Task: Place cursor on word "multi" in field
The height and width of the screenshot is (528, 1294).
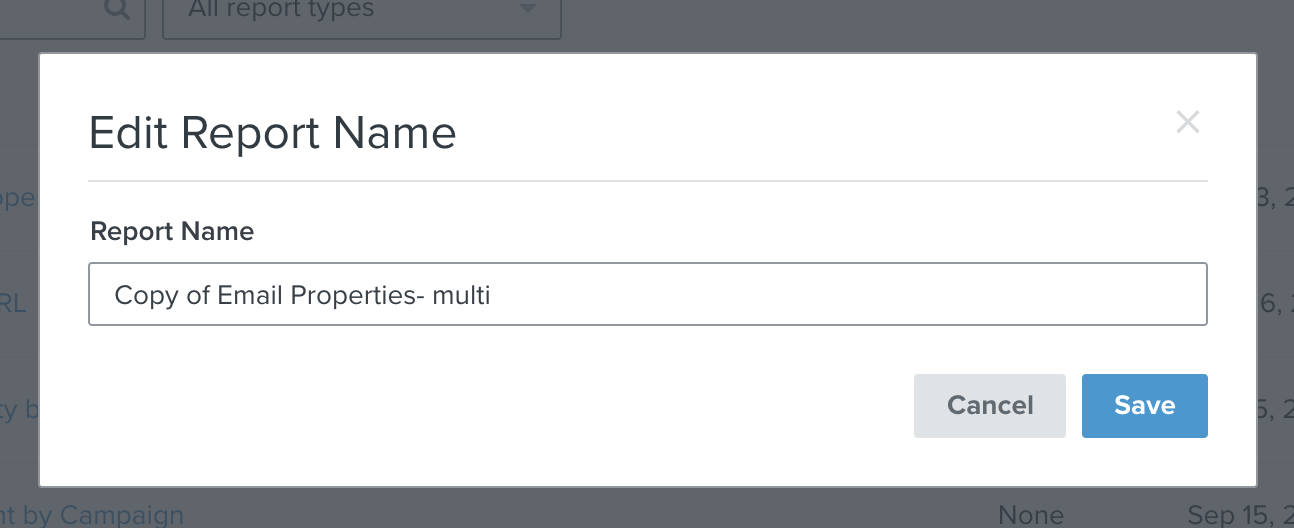Action: [461, 295]
